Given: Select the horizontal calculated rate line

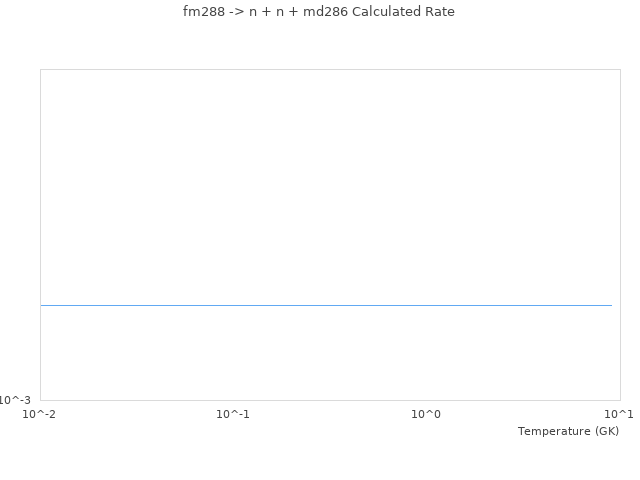Looking at the screenshot, I should [x=326, y=305].
